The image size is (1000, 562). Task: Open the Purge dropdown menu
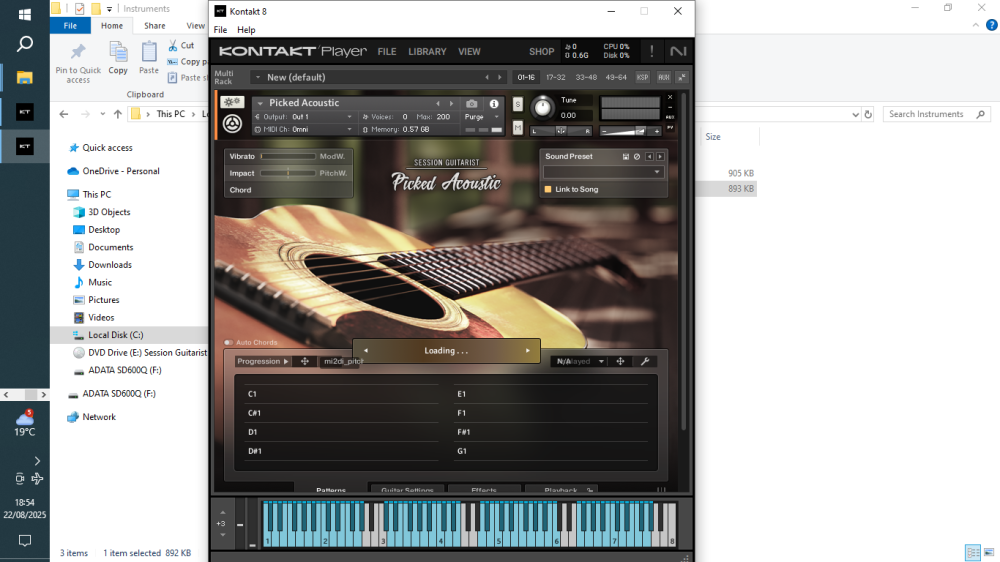(482, 117)
